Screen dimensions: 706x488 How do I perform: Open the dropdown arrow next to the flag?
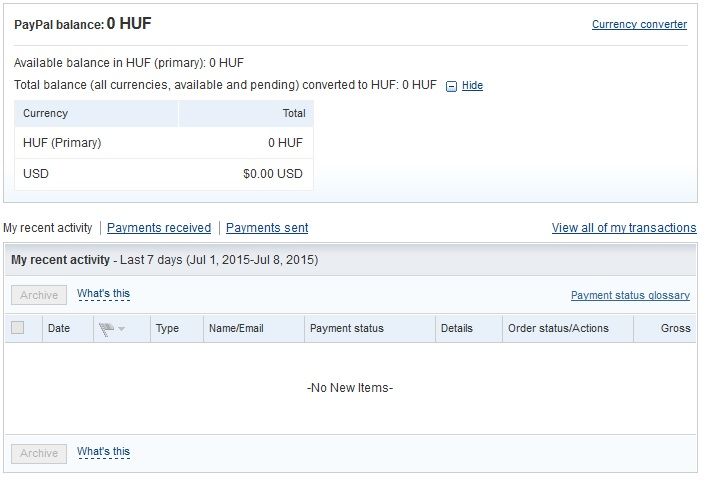tap(122, 329)
